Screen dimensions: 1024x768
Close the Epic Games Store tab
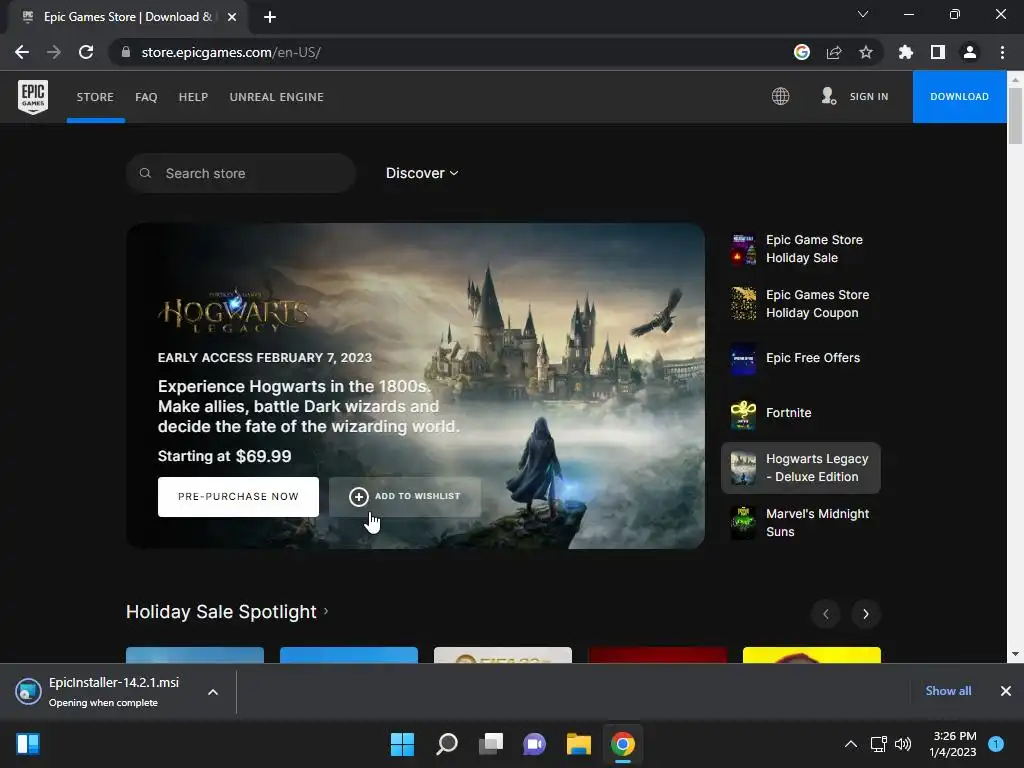click(232, 17)
